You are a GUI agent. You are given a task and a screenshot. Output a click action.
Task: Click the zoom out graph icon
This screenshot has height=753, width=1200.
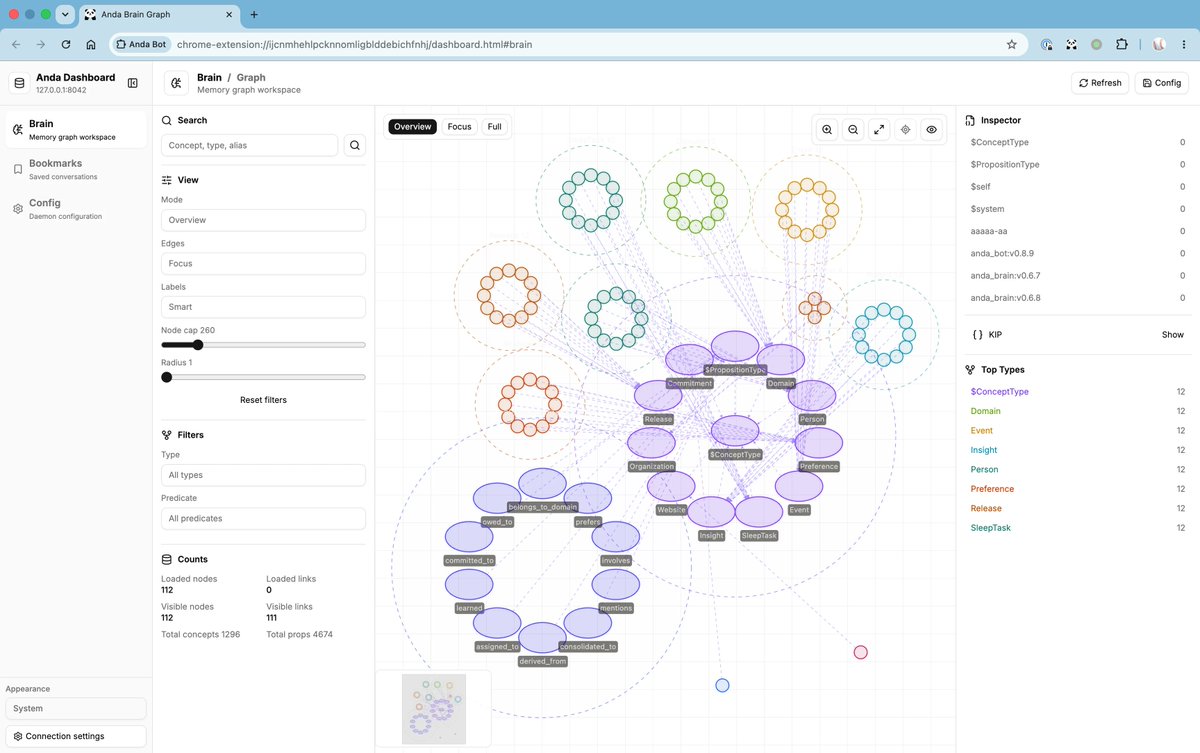(x=853, y=129)
